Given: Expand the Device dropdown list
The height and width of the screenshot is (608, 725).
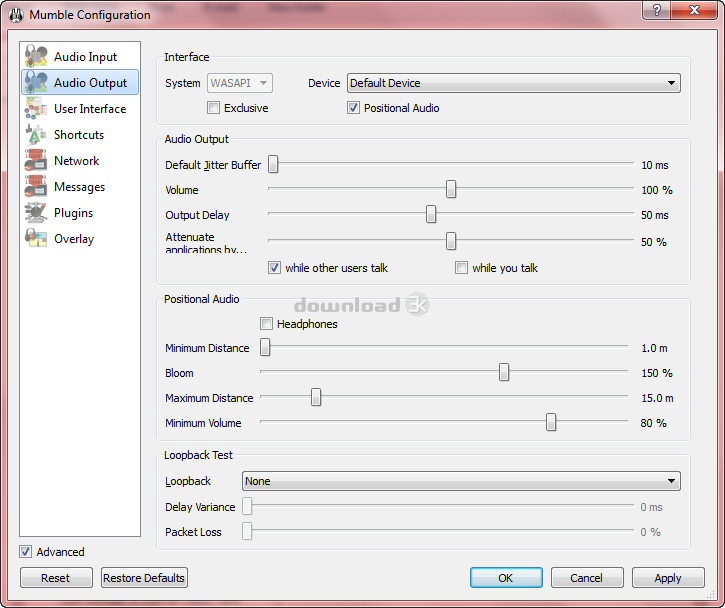Looking at the screenshot, I should [x=514, y=83].
